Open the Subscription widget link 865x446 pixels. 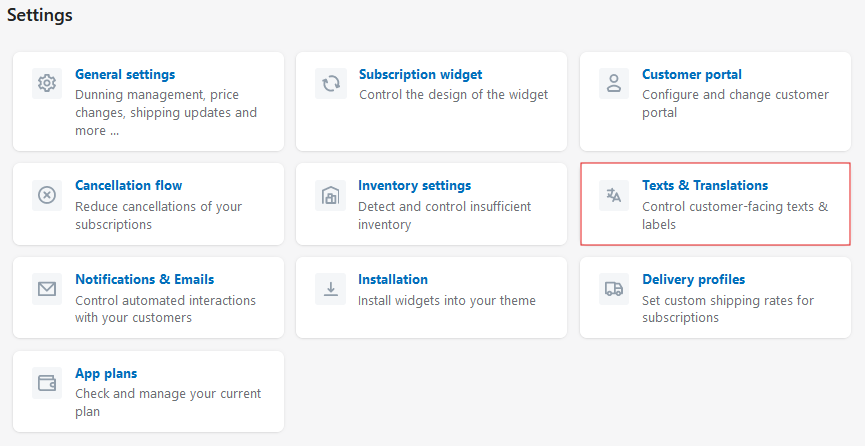pyautogui.click(x=420, y=75)
